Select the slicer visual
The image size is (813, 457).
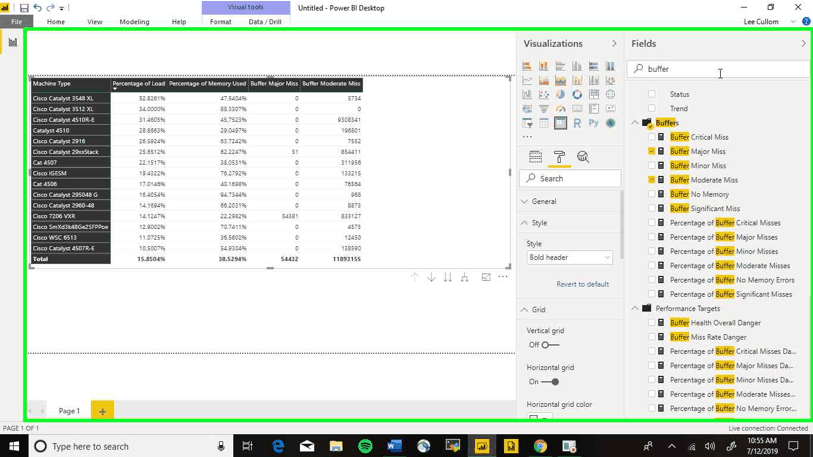tap(527, 123)
